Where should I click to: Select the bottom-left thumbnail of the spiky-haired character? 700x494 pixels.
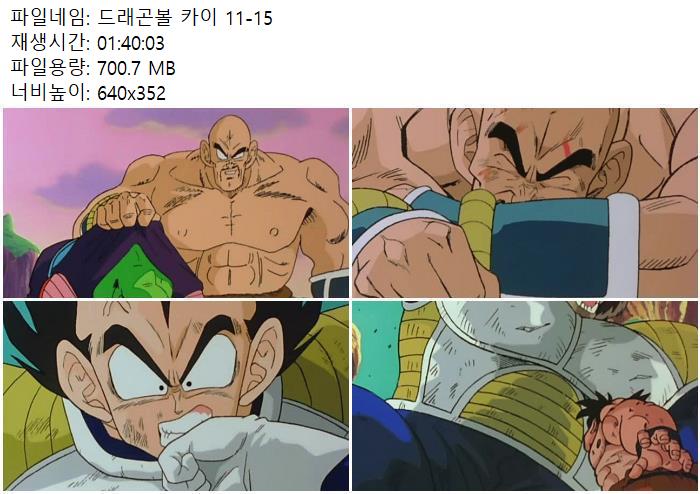176,396
